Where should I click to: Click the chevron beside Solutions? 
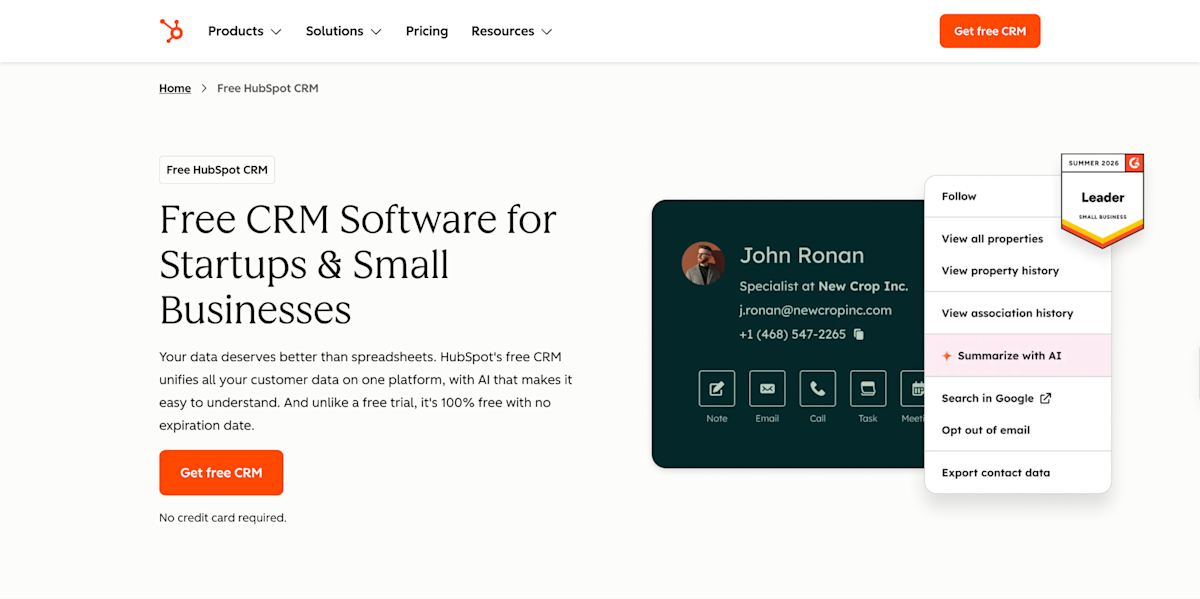pos(376,32)
